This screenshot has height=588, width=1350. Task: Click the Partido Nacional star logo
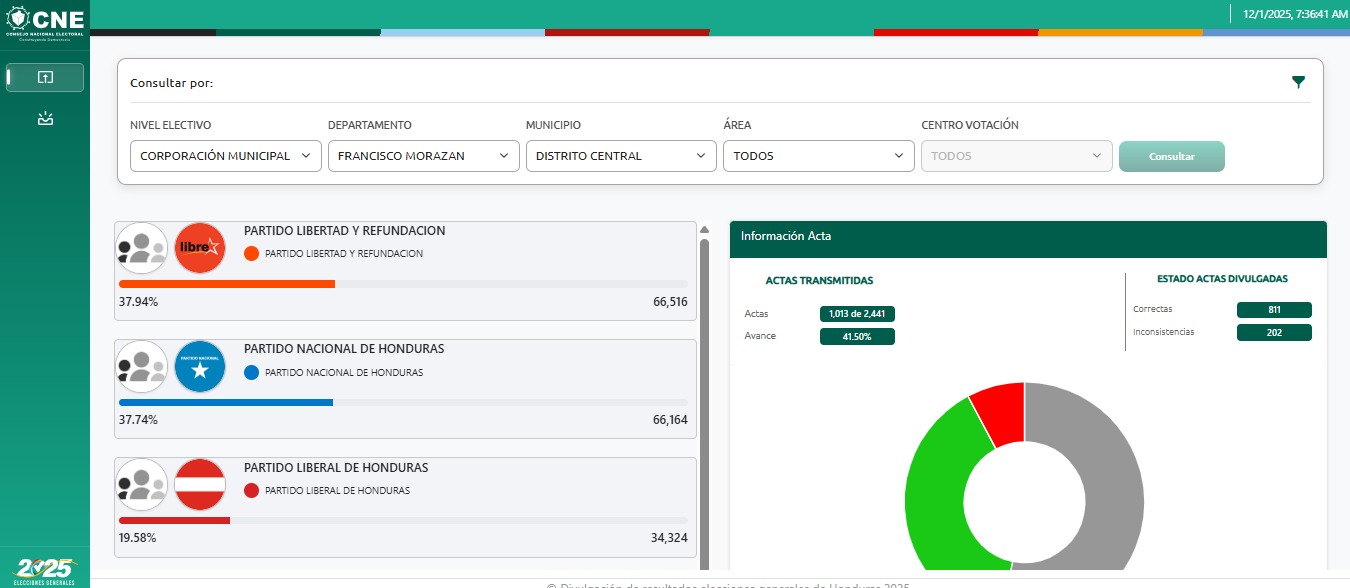[200, 366]
